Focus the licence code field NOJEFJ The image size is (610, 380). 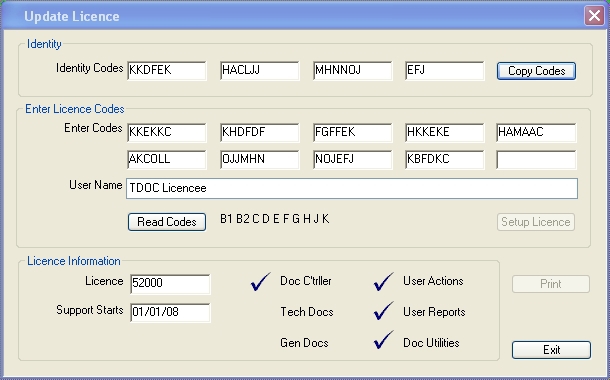tap(352, 159)
